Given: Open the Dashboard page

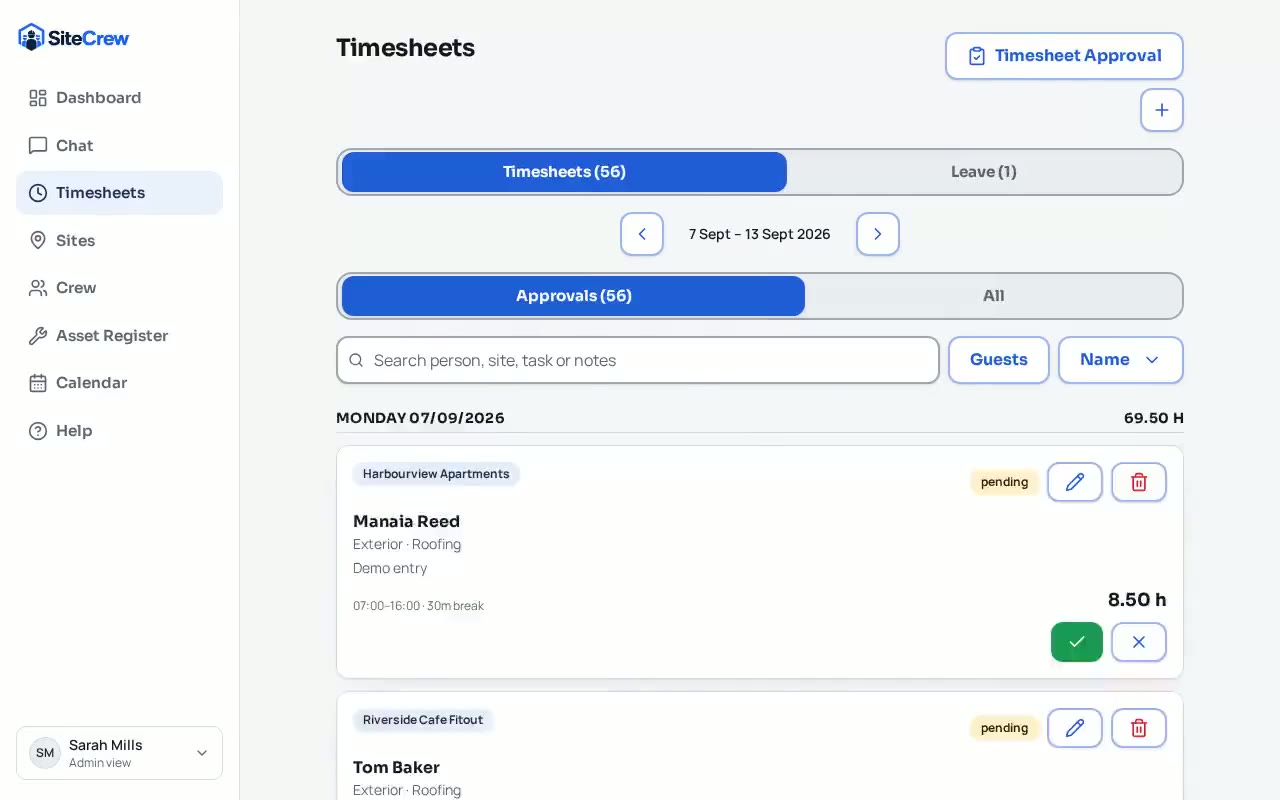Looking at the screenshot, I should [119, 98].
